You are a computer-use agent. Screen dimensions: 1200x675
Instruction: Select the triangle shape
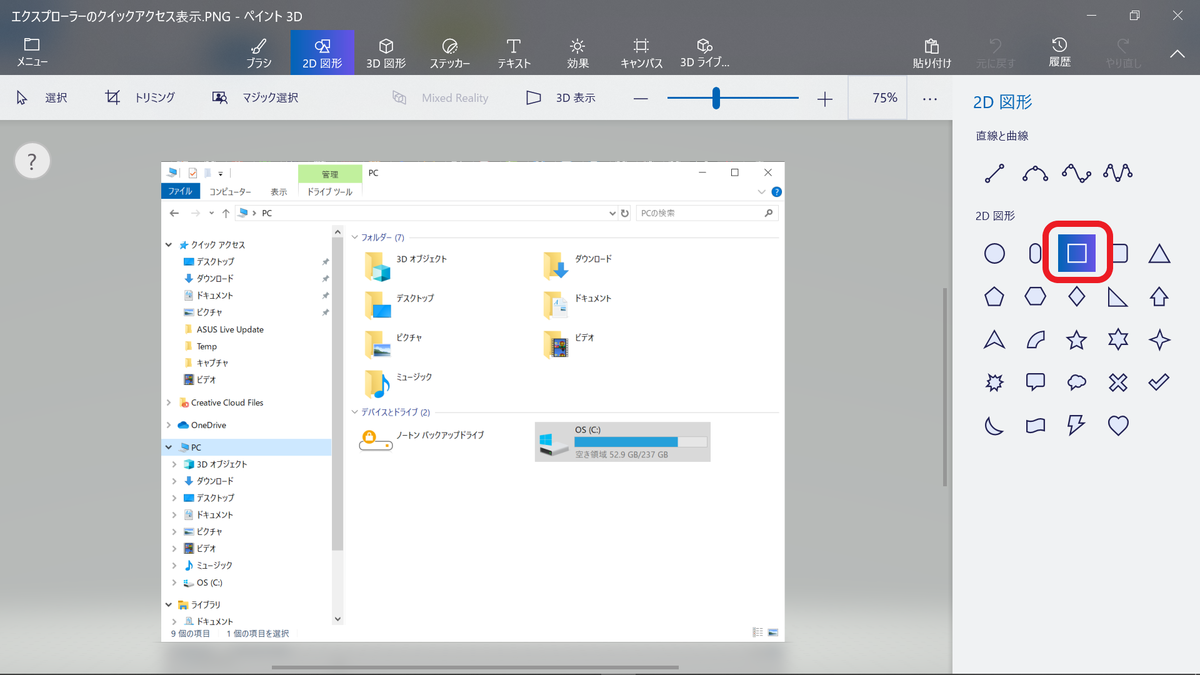coord(1159,254)
